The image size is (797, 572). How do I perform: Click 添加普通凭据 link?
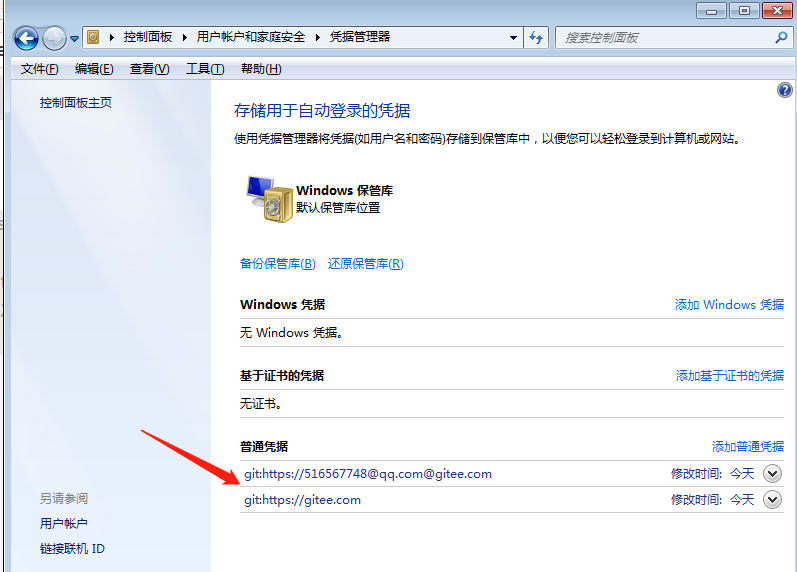point(748,446)
